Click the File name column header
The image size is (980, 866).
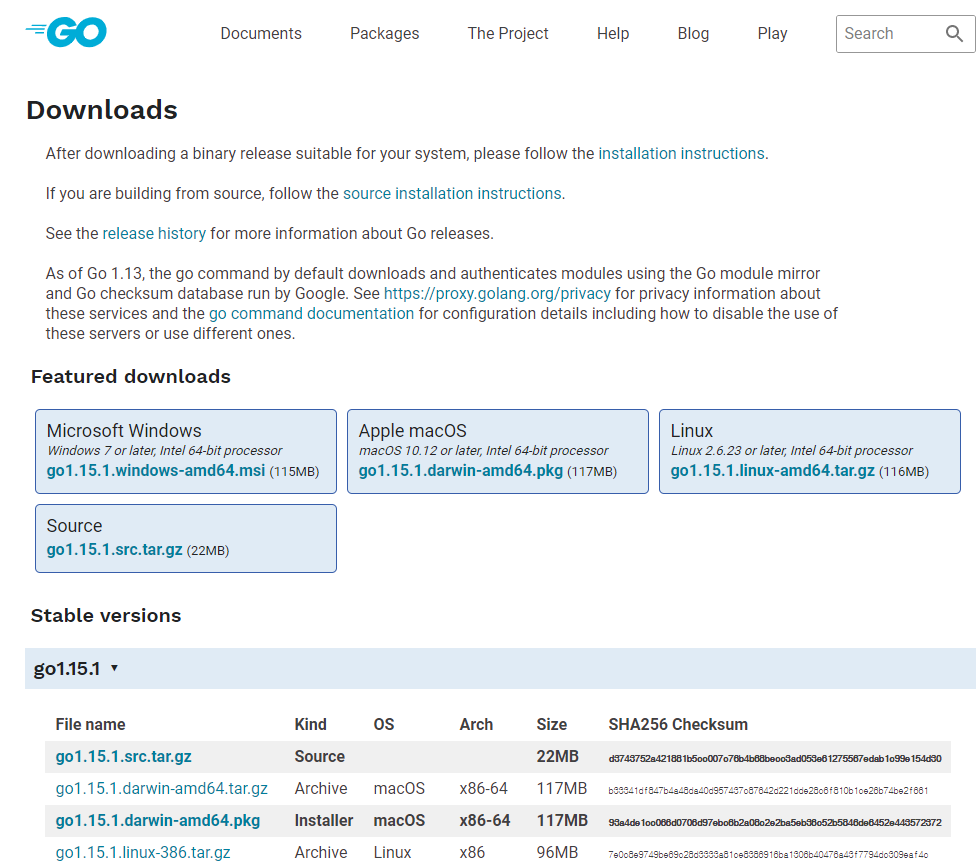[90, 725]
